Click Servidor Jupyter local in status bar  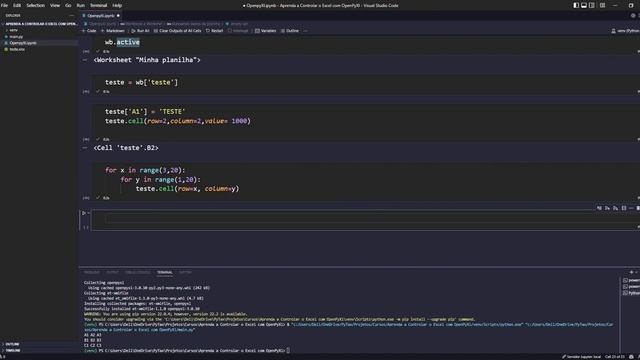(x=581, y=357)
